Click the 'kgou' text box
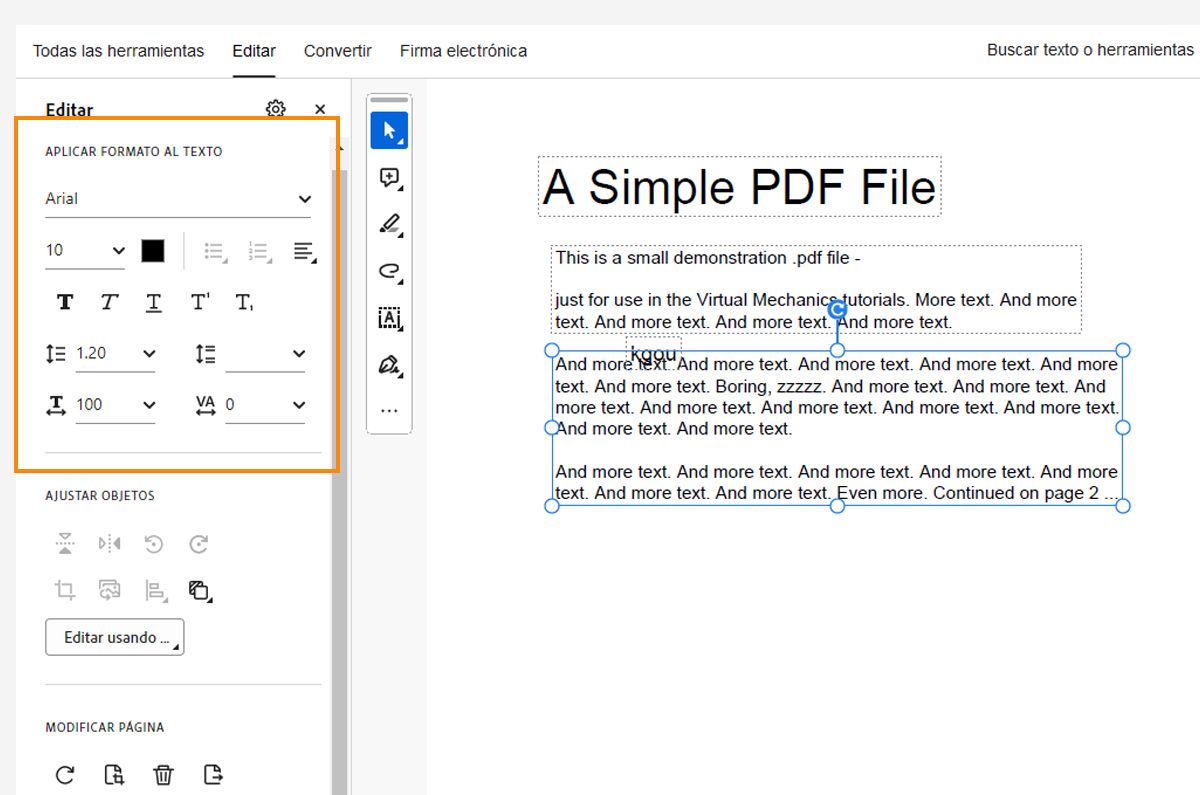 pyautogui.click(x=654, y=353)
